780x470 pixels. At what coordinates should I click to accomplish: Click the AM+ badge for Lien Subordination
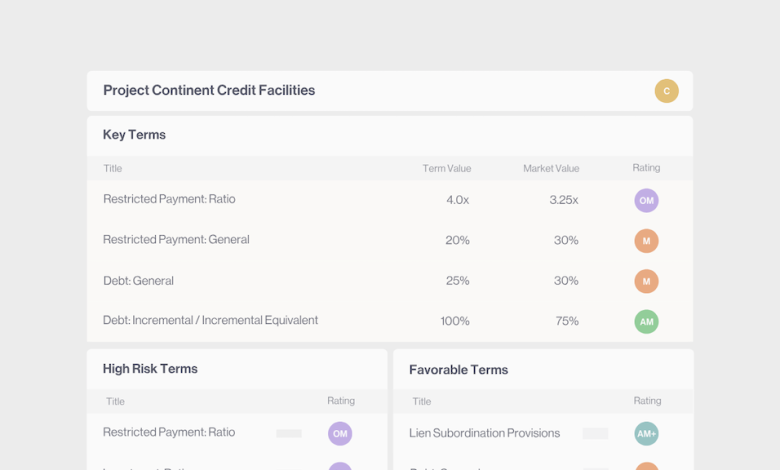click(646, 433)
